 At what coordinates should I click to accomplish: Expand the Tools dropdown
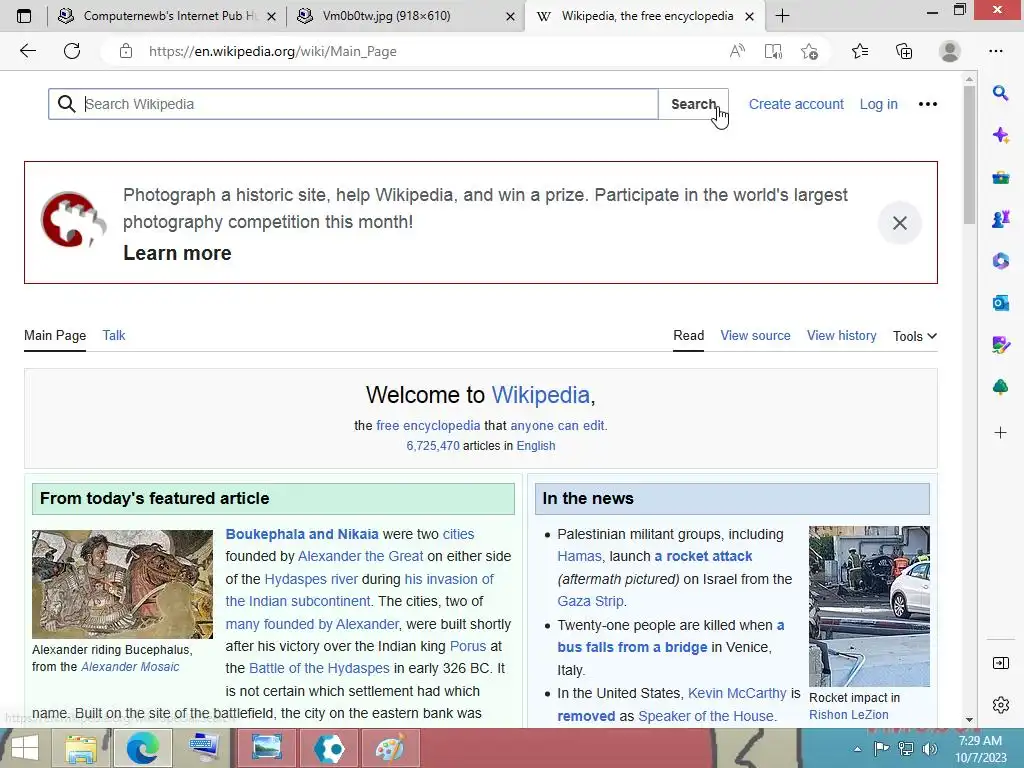pos(915,336)
